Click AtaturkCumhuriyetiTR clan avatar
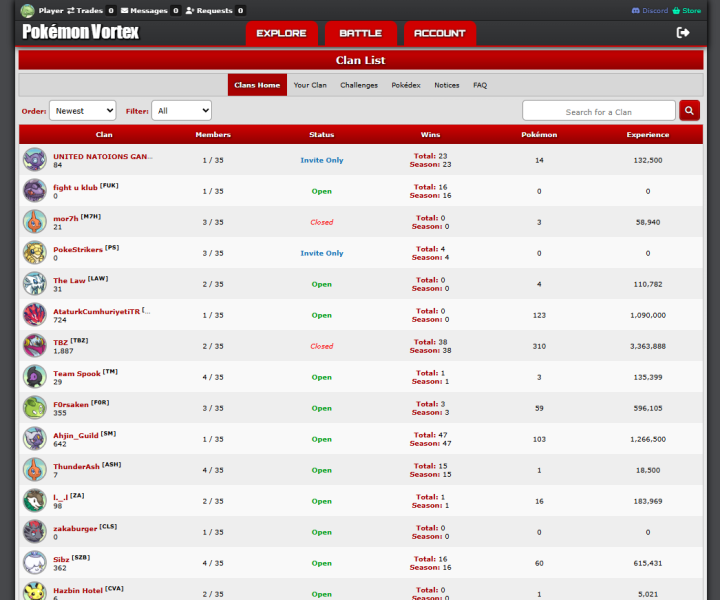The image size is (720, 600). click(35, 314)
